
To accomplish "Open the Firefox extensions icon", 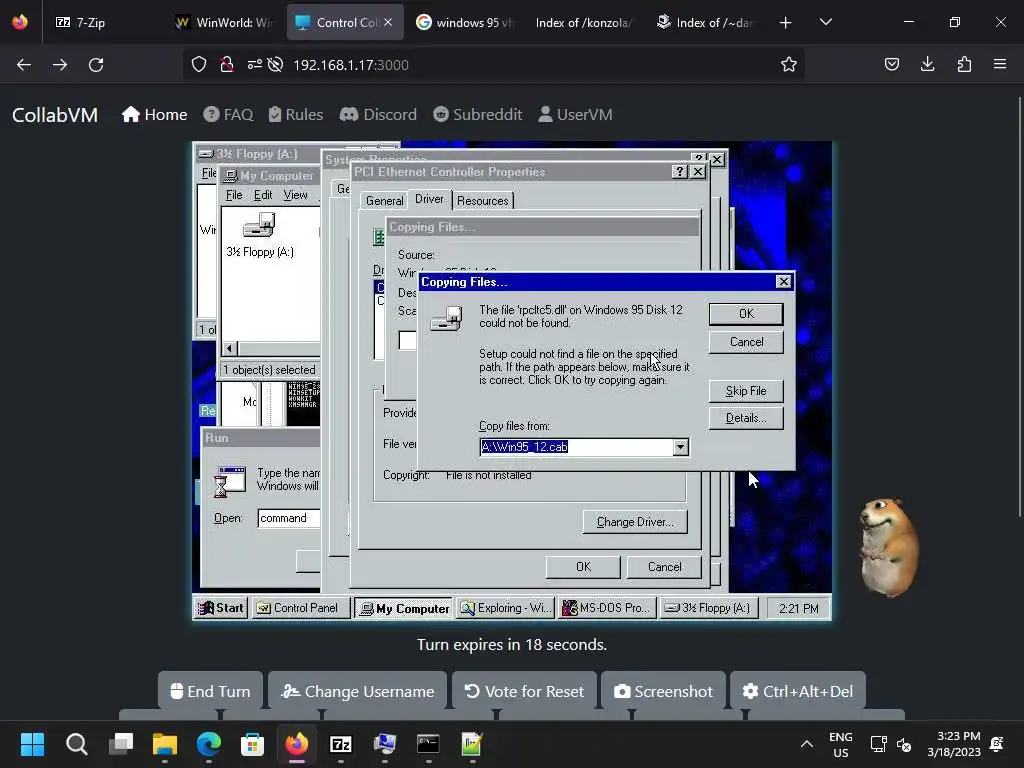I will (x=964, y=65).
